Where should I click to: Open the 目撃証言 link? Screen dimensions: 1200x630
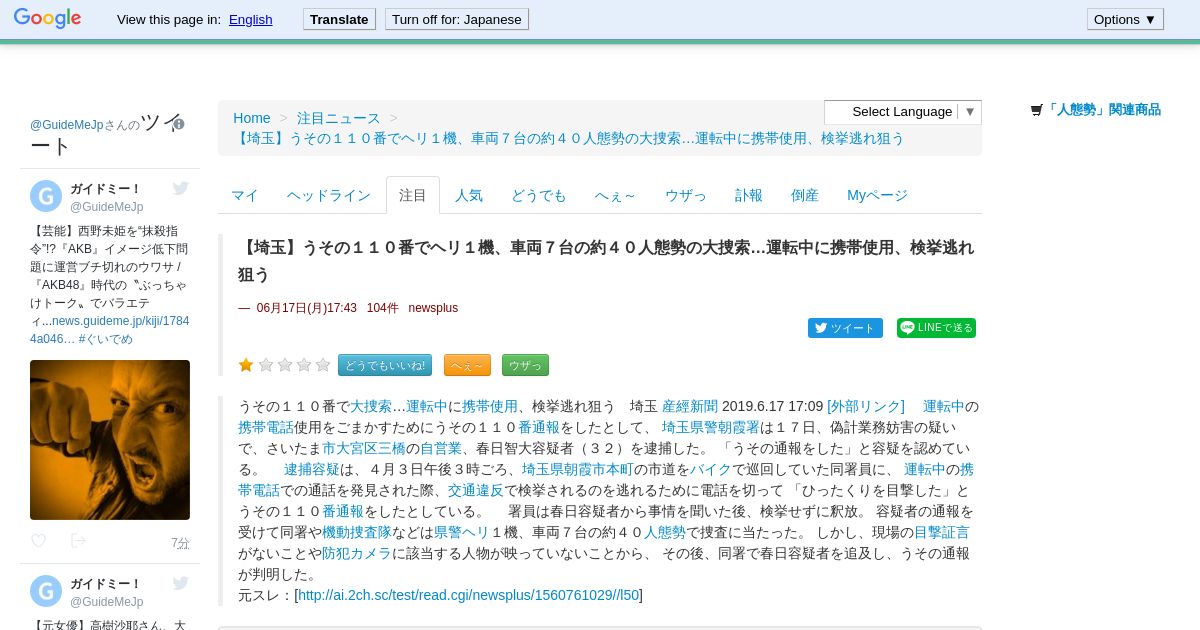942,532
